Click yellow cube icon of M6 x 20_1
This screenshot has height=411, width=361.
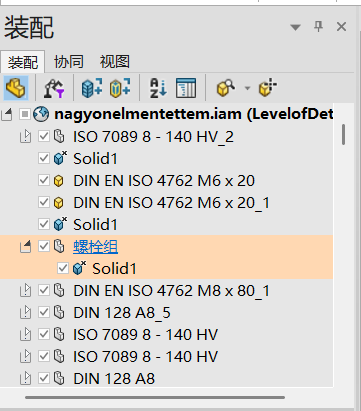pos(59,203)
